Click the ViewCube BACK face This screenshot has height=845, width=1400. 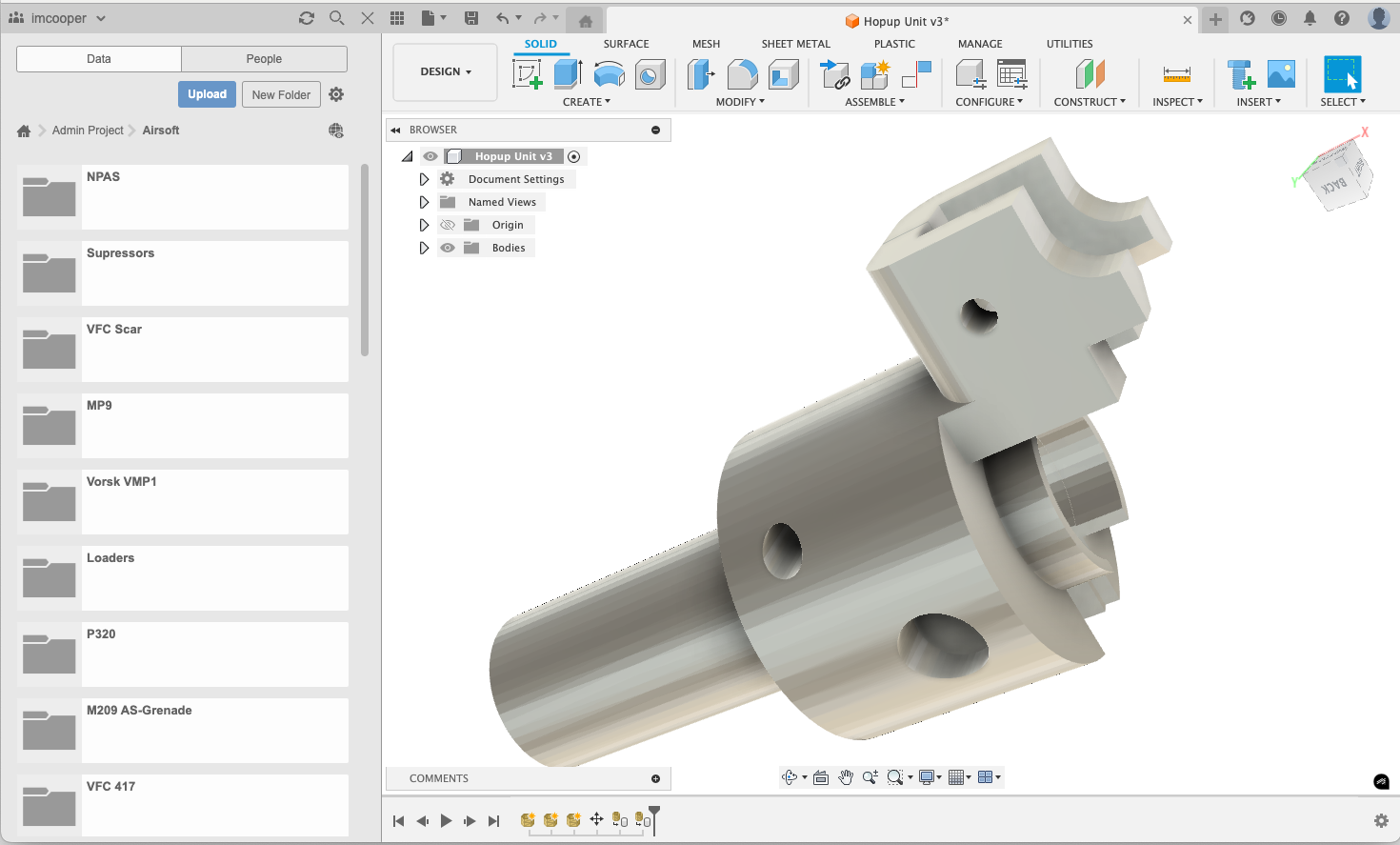(x=1335, y=185)
